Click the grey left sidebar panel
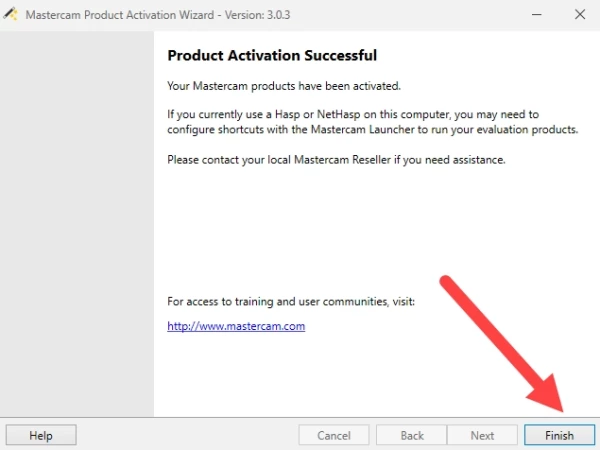This screenshot has height=450, width=600. pos(77,220)
